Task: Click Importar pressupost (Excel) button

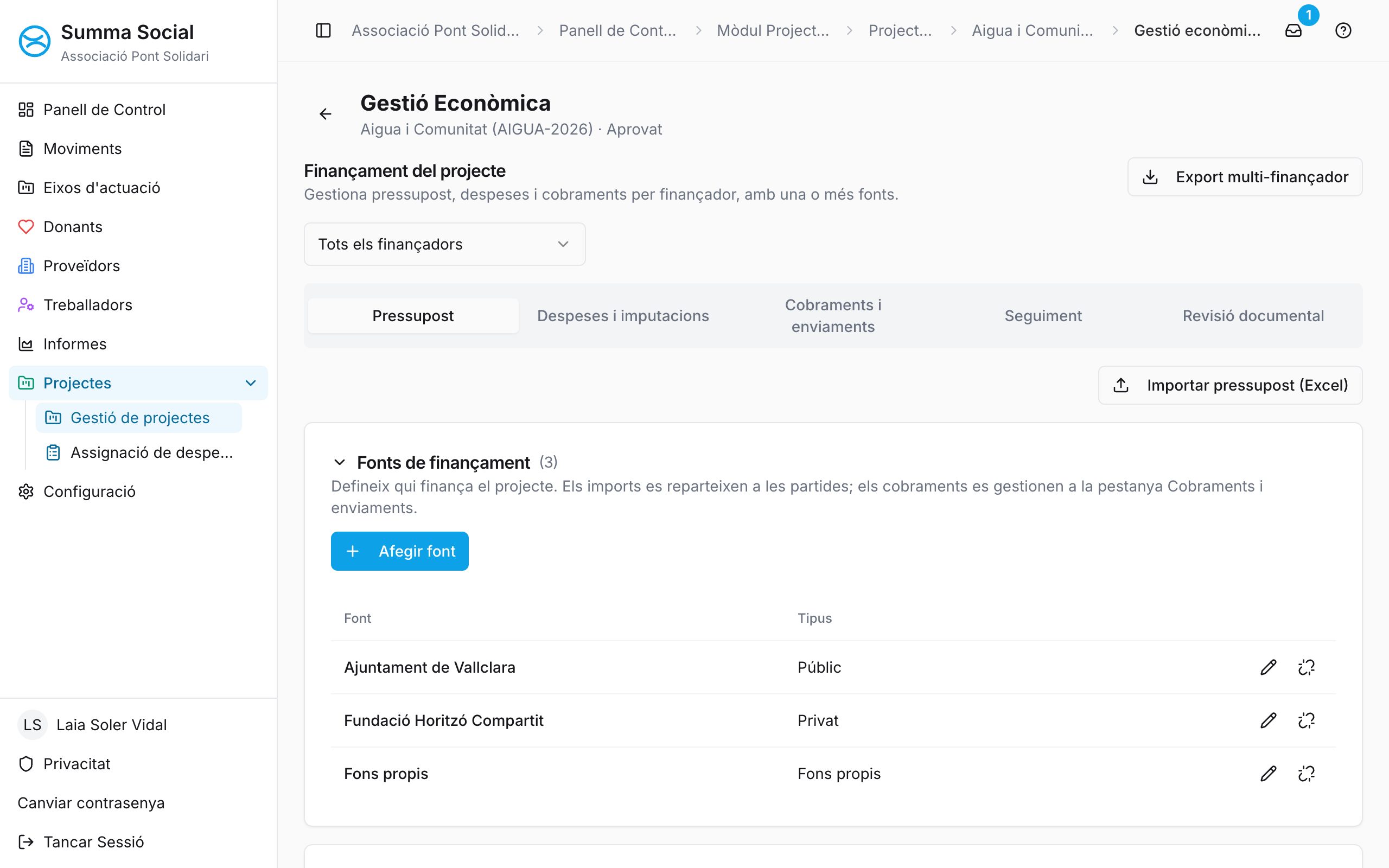Action: (1230, 385)
